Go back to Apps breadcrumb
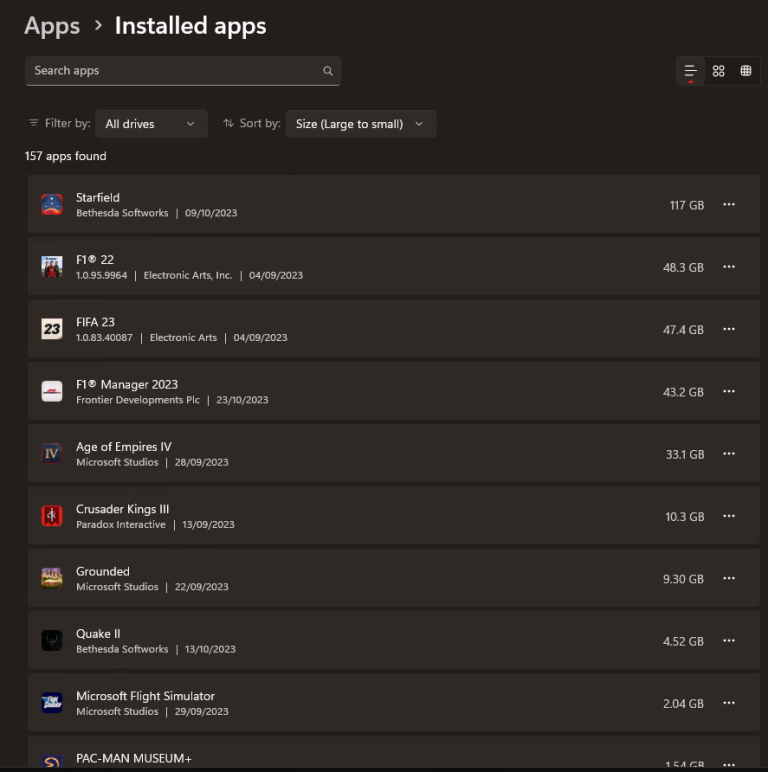This screenshot has height=772, width=768. point(52,26)
